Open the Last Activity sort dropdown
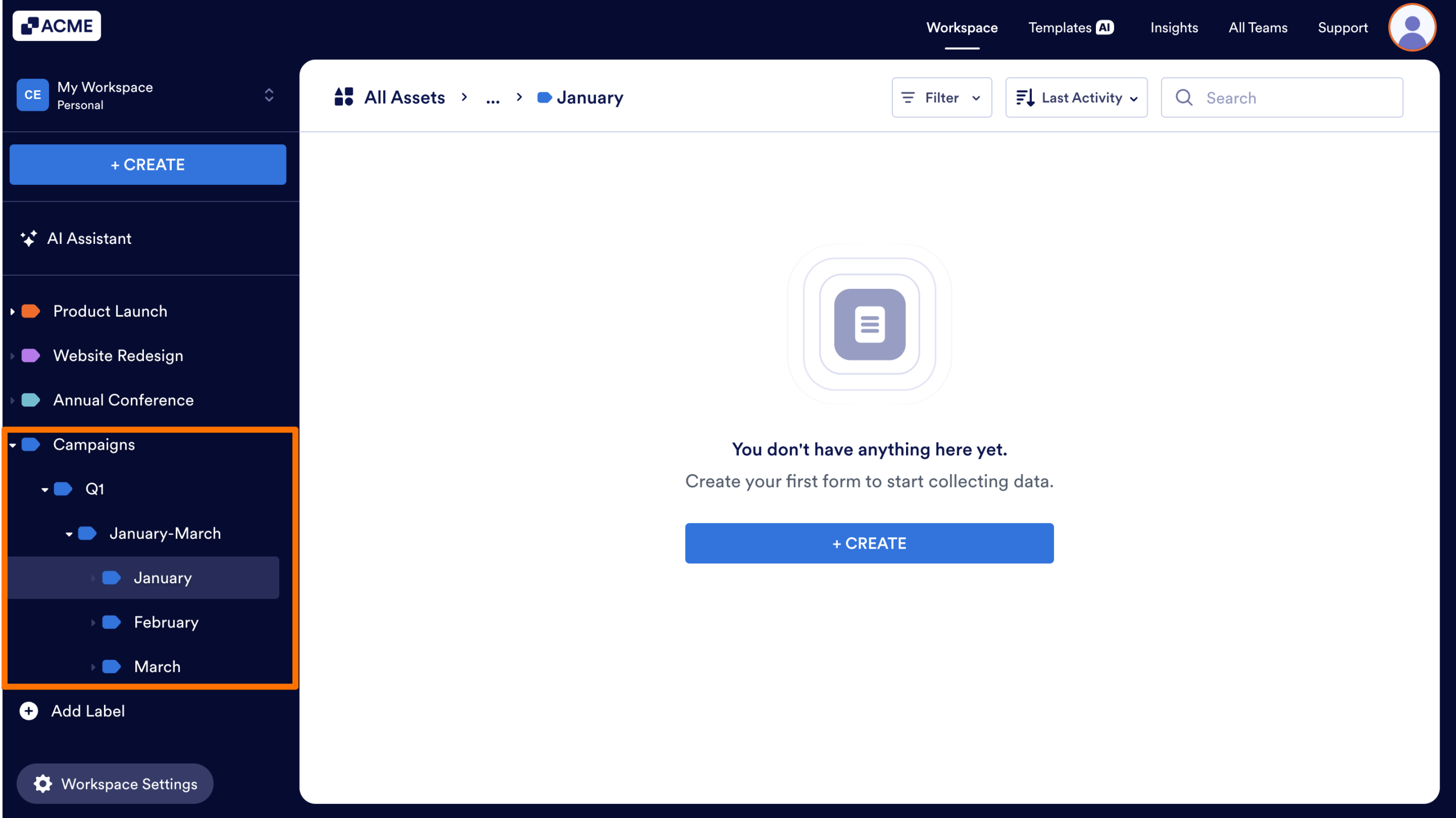Image resolution: width=1456 pixels, height=818 pixels. tap(1076, 97)
